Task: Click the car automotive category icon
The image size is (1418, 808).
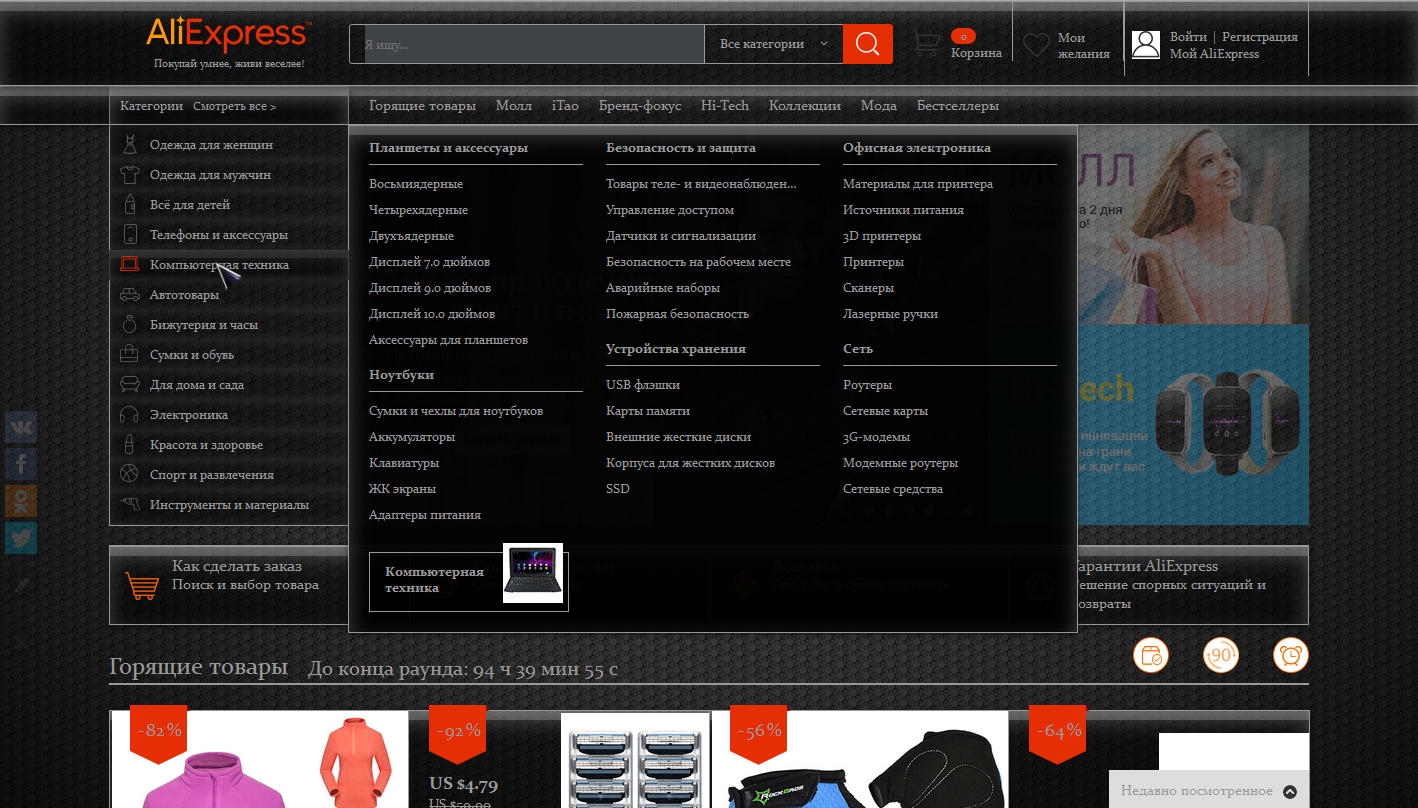Action: (129, 295)
